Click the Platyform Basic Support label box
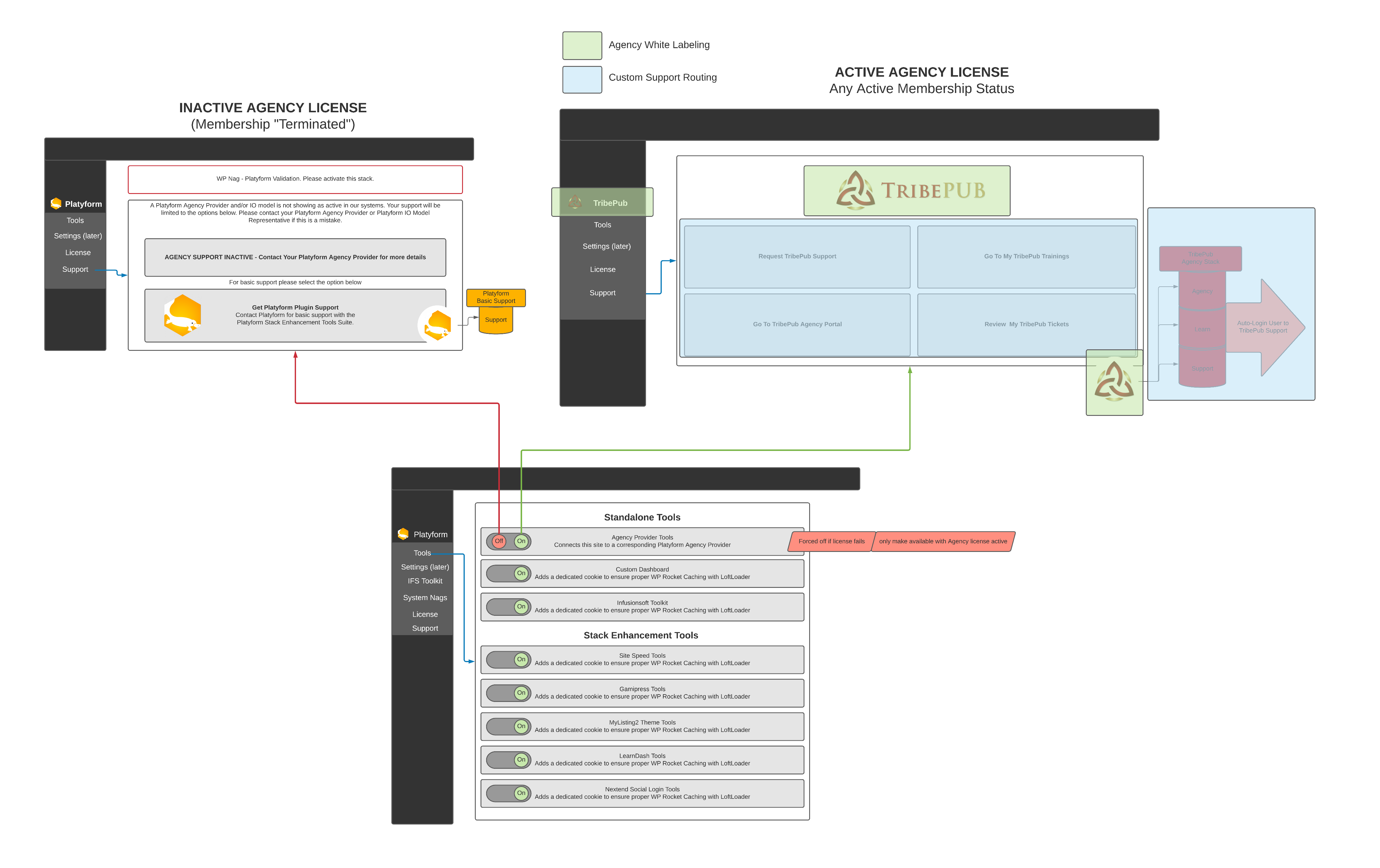This screenshot has height=868, width=1380. click(x=496, y=297)
